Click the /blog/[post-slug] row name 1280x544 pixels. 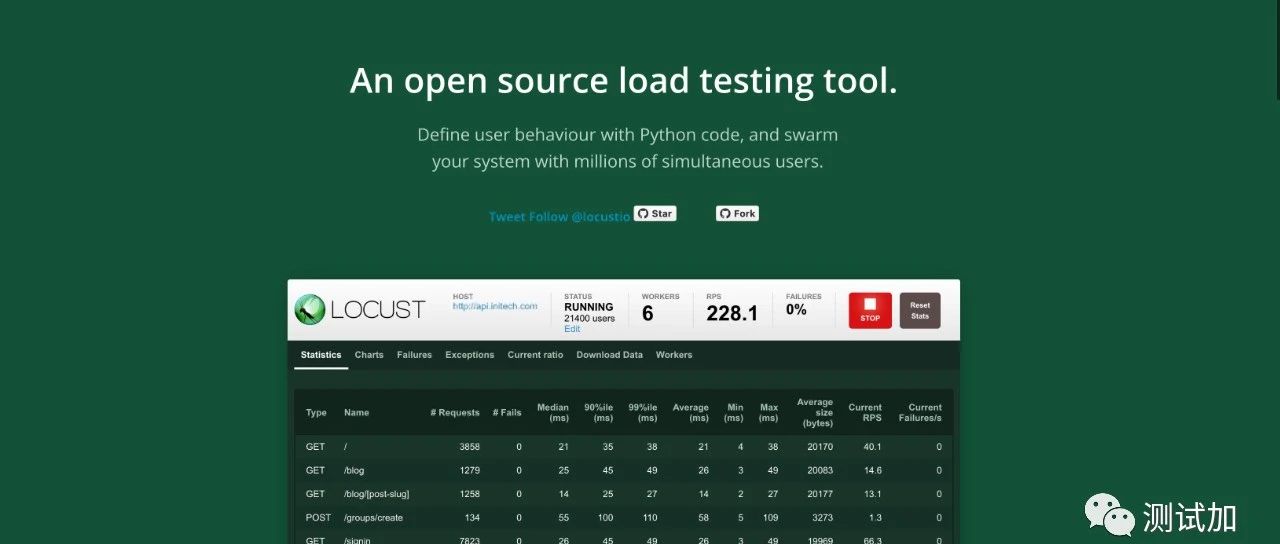(376, 494)
